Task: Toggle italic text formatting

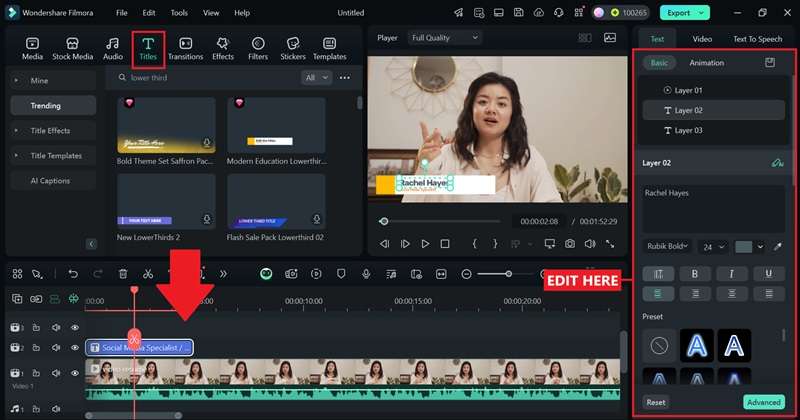Action: [x=731, y=274]
